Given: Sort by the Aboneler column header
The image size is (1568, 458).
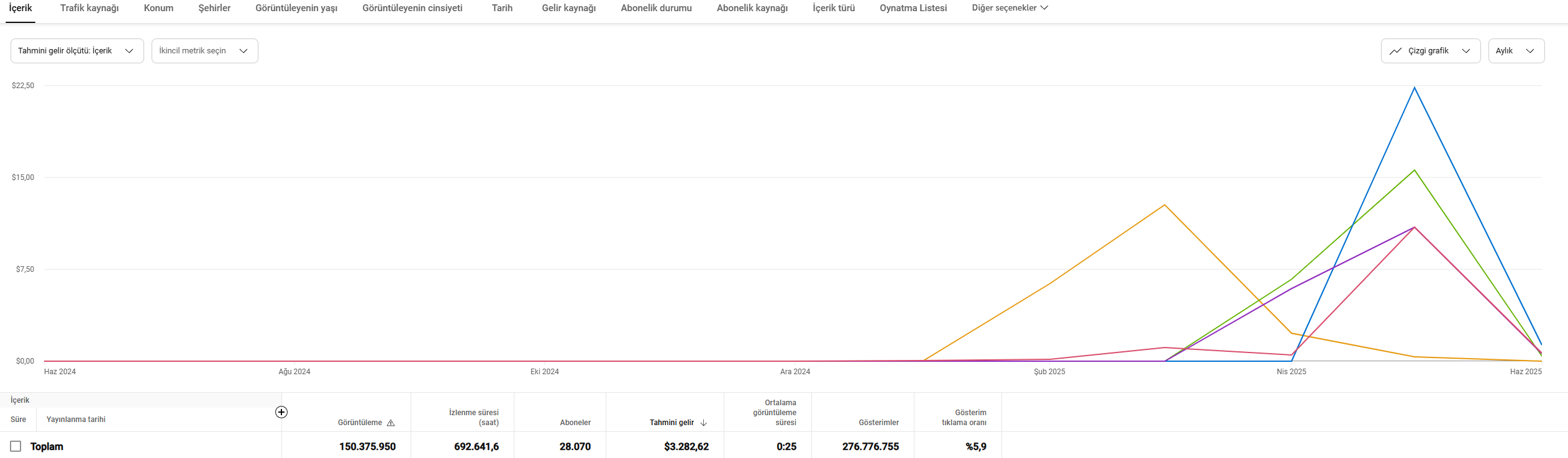Looking at the screenshot, I should [x=575, y=423].
